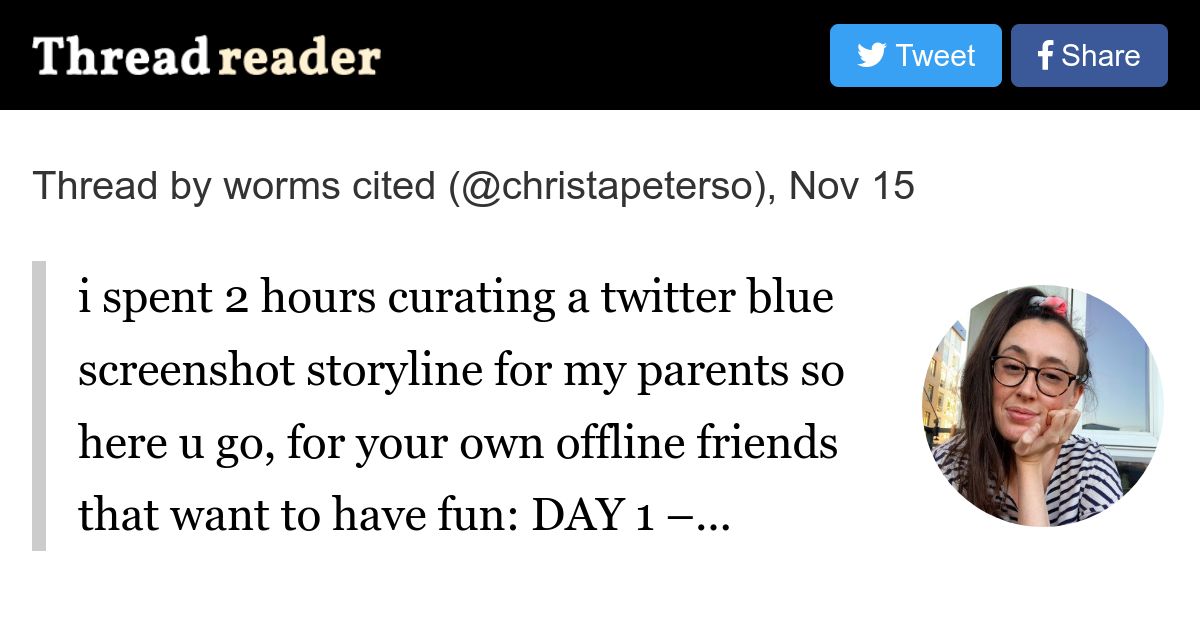Open the Thread reader home logo
This screenshot has width=1200, height=628.
point(206,57)
